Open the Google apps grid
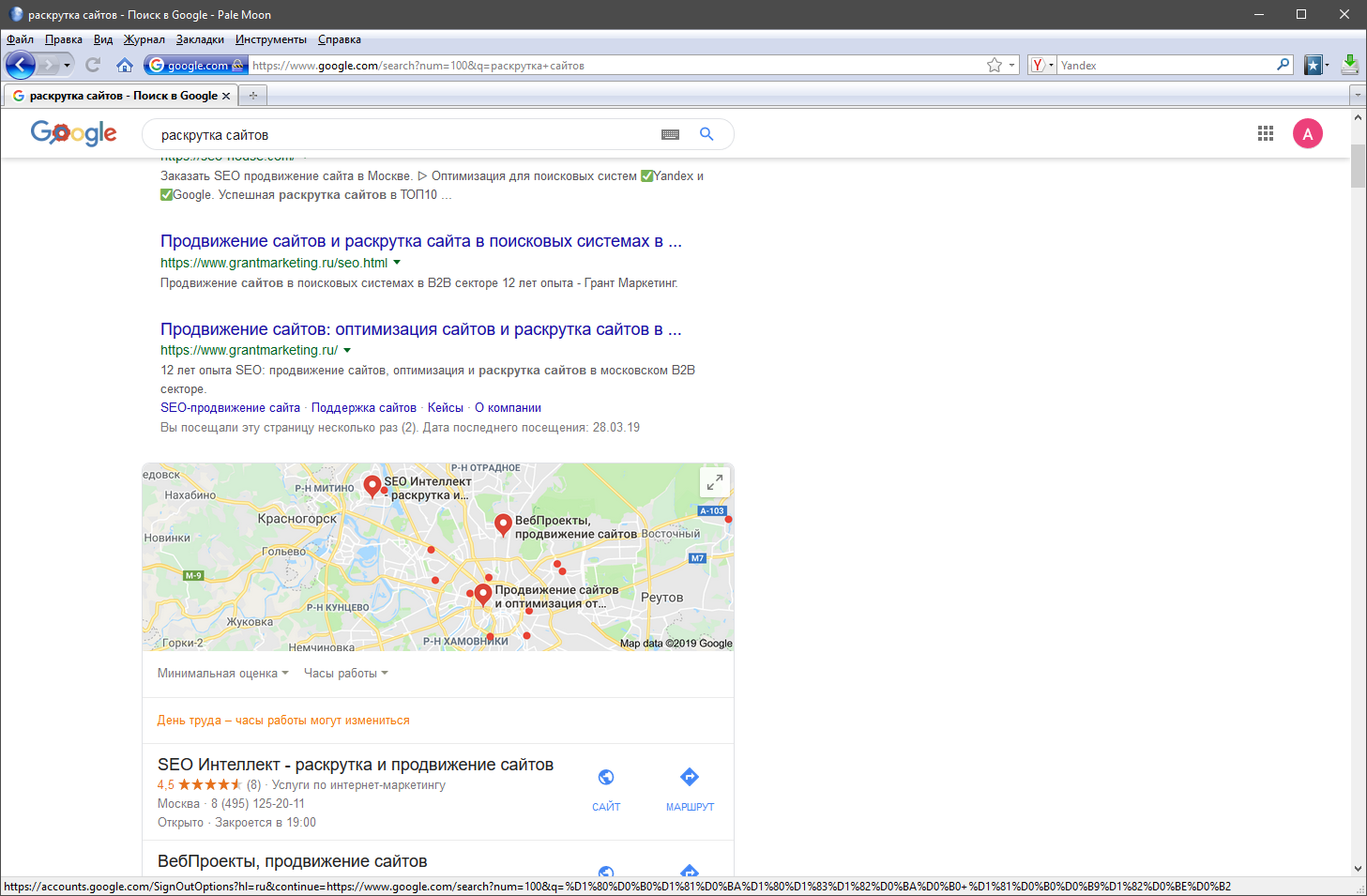Screen dimensions: 1367x896 click(x=1266, y=133)
